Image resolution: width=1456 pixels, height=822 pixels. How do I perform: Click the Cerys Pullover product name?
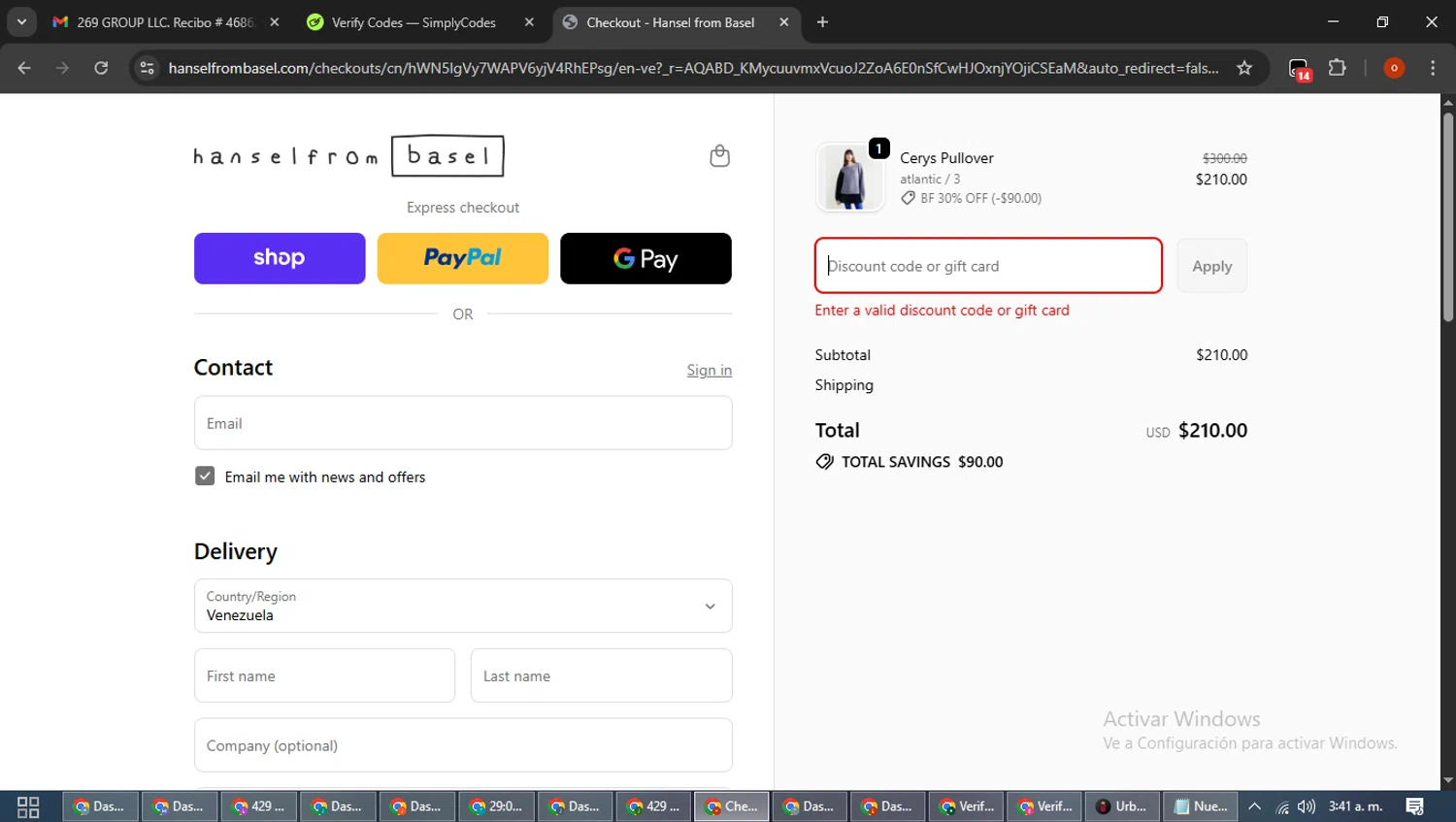click(x=946, y=158)
